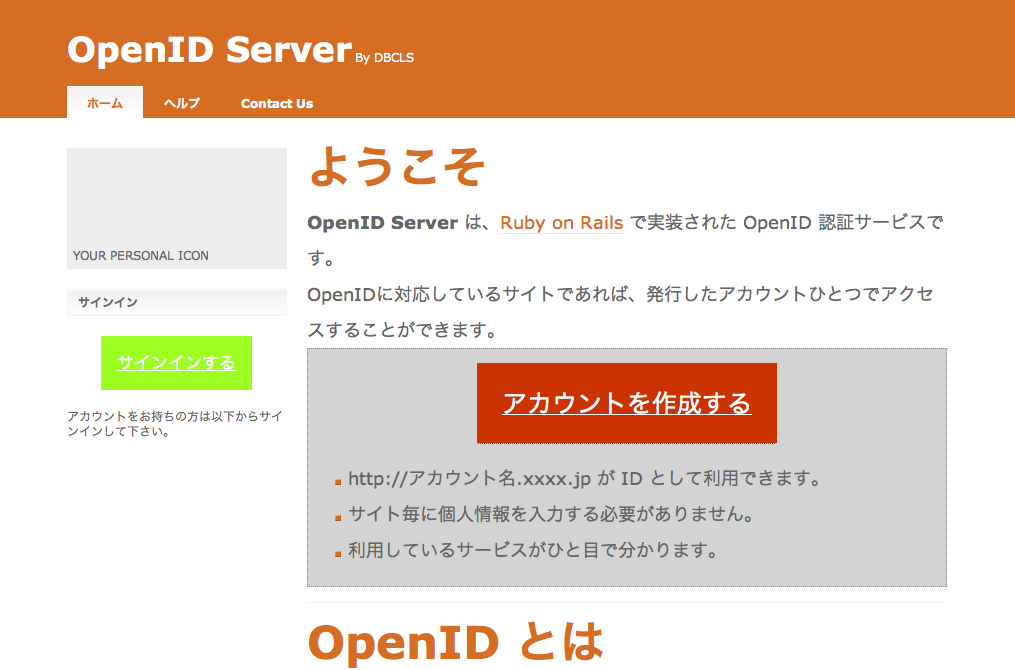Screen dimensions: 1015x670
Task: Click the OpenID Server site title
Action: tap(209, 50)
